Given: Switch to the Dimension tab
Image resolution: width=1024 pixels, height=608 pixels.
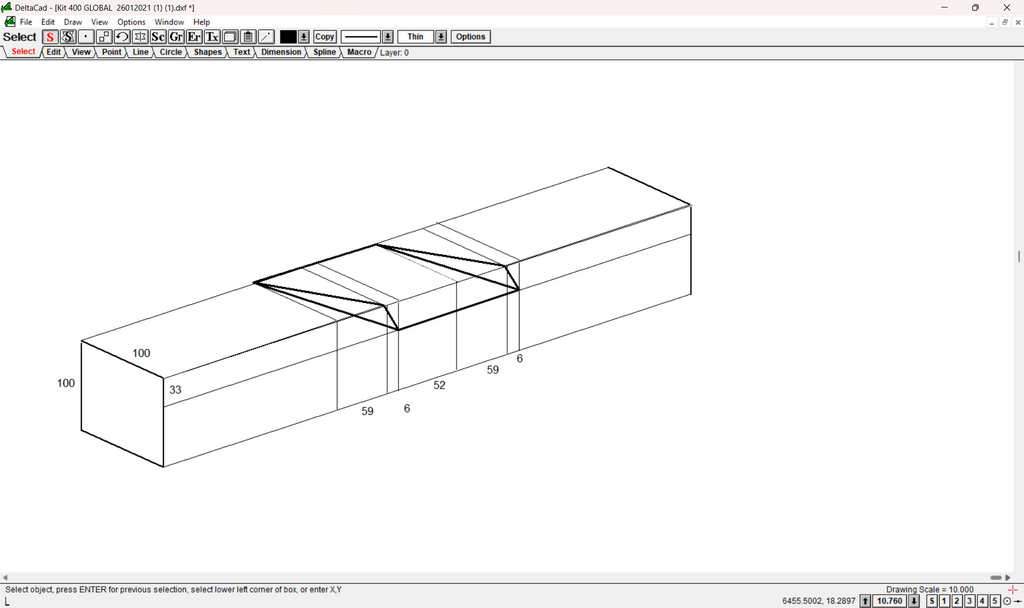Looking at the screenshot, I should pos(281,52).
